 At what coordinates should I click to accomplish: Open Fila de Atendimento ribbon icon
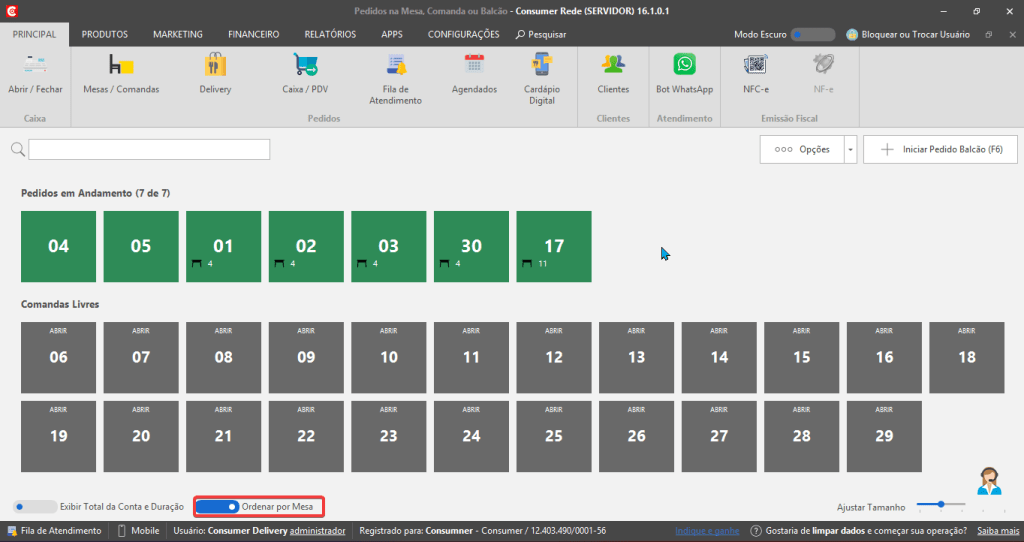pos(396,65)
